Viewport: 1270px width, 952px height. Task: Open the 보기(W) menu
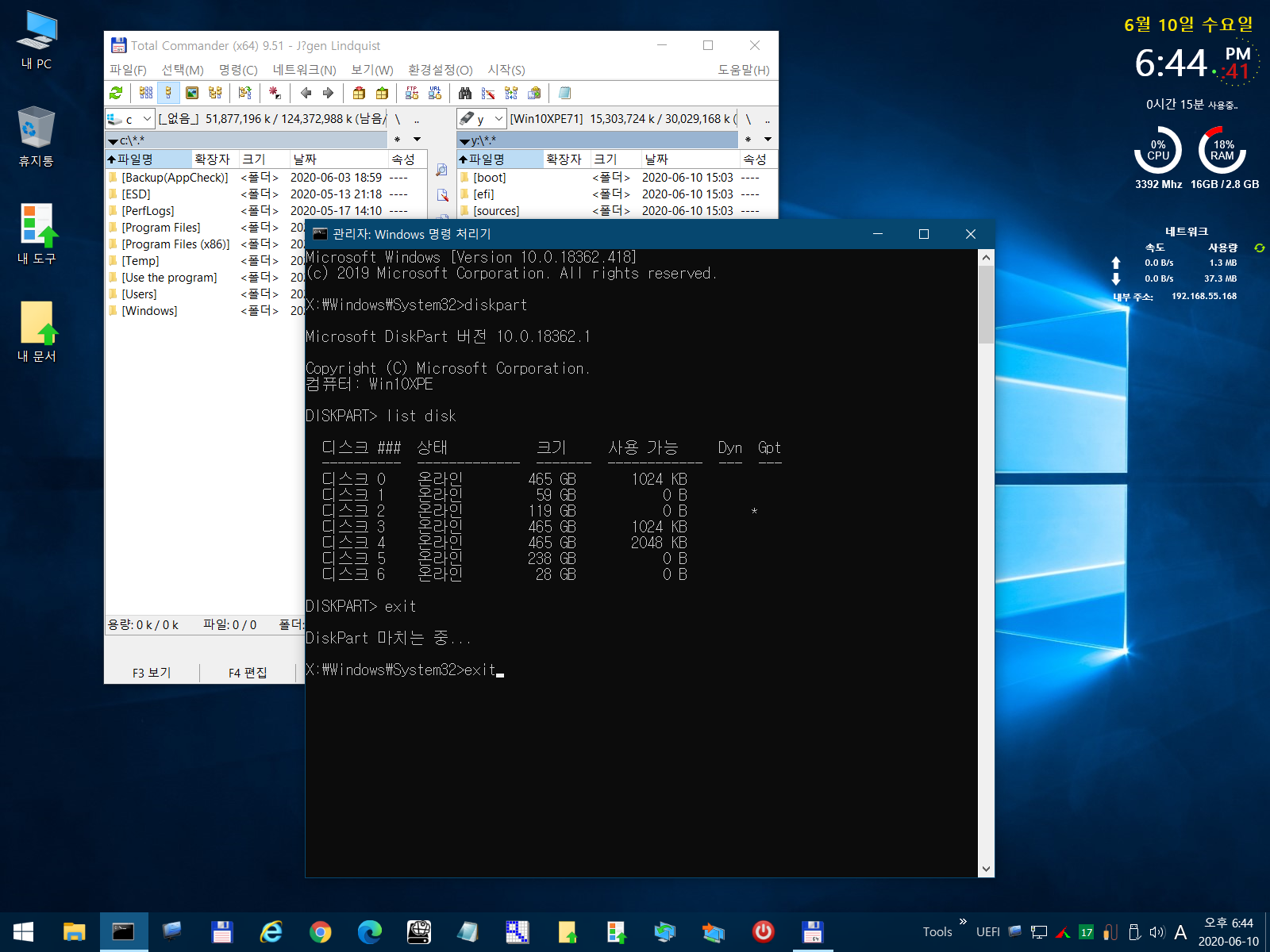(x=372, y=70)
